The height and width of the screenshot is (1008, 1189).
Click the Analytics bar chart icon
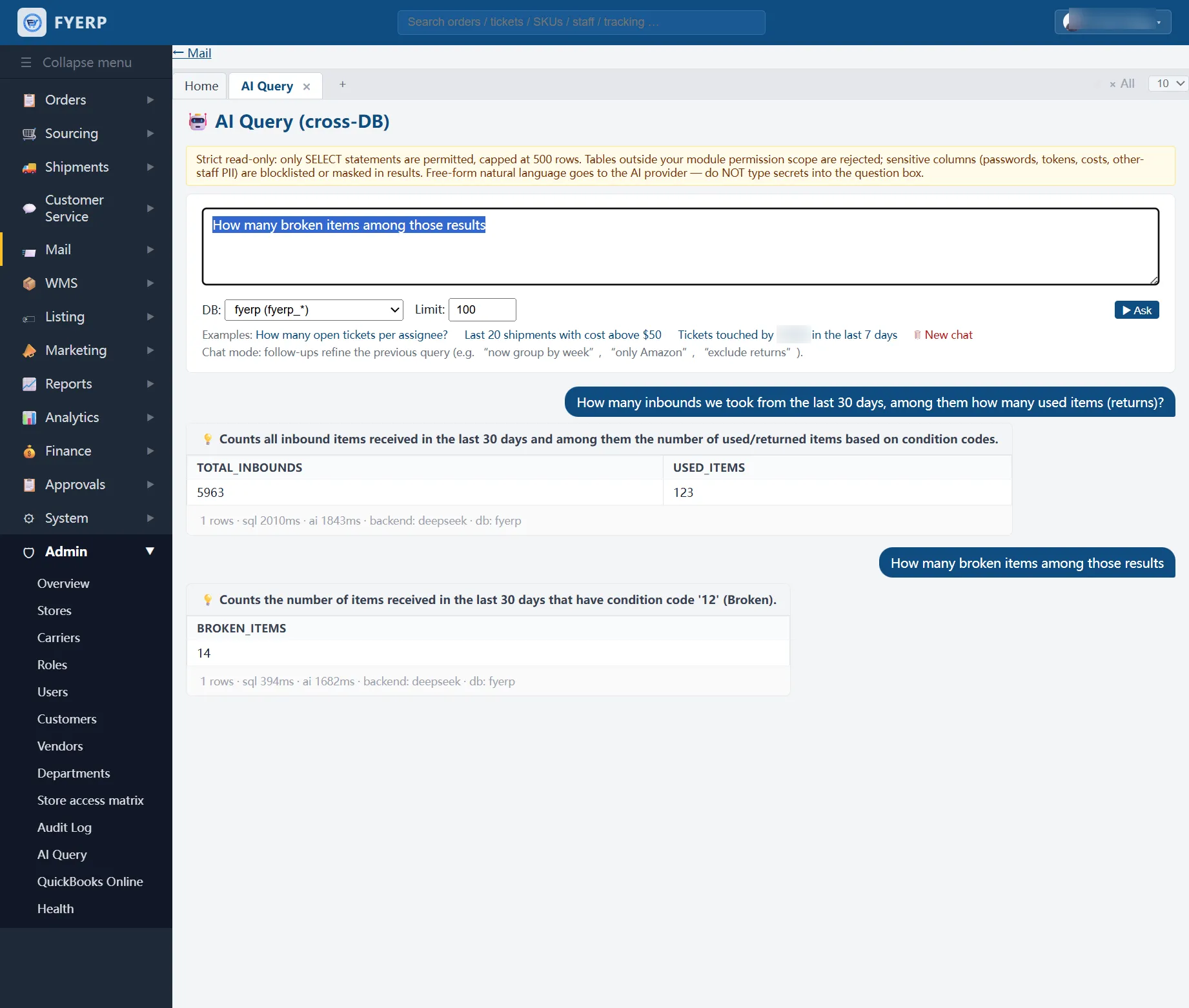point(29,418)
